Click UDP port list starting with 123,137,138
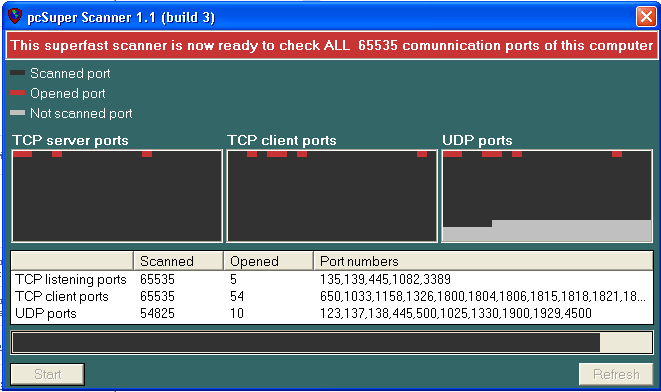Viewport: 661px width, 392px height. (x=456, y=314)
